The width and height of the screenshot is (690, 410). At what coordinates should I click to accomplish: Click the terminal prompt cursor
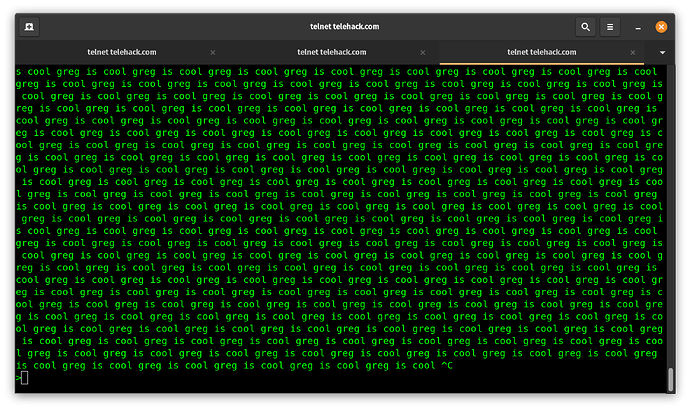pyautogui.click(x=24, y=378)
